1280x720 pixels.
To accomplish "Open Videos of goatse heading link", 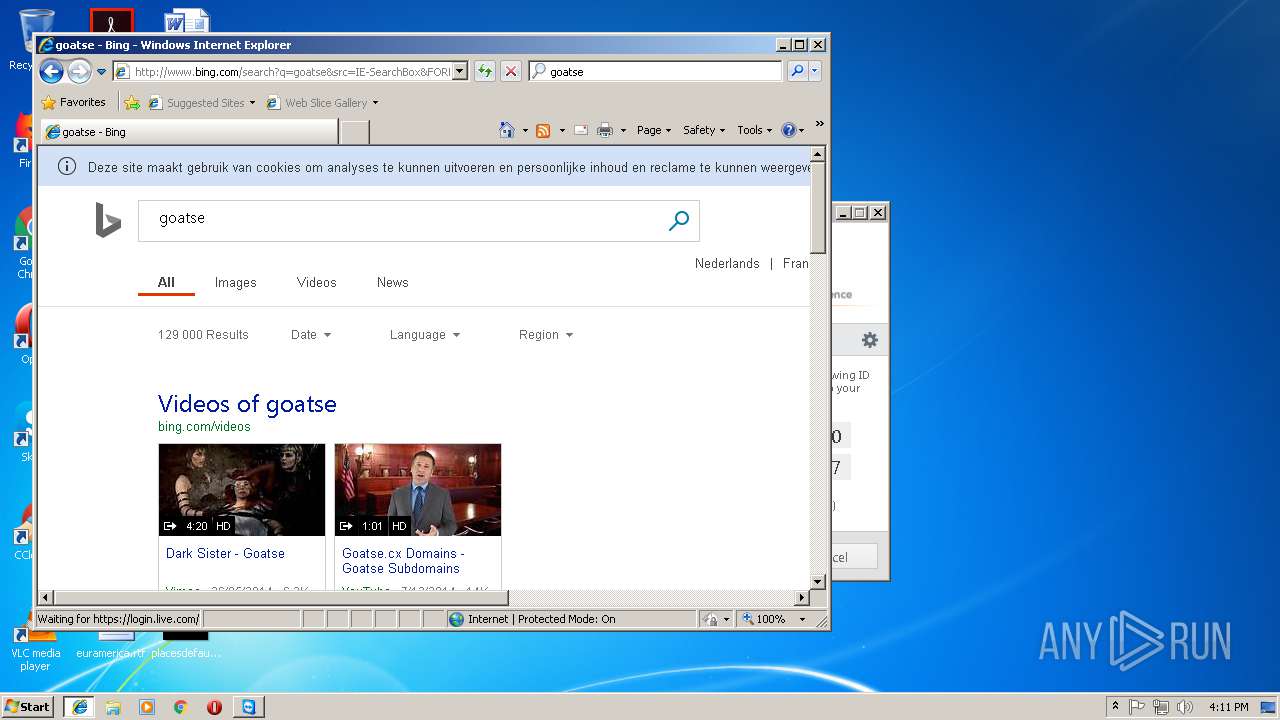I will tap(247, 404).
